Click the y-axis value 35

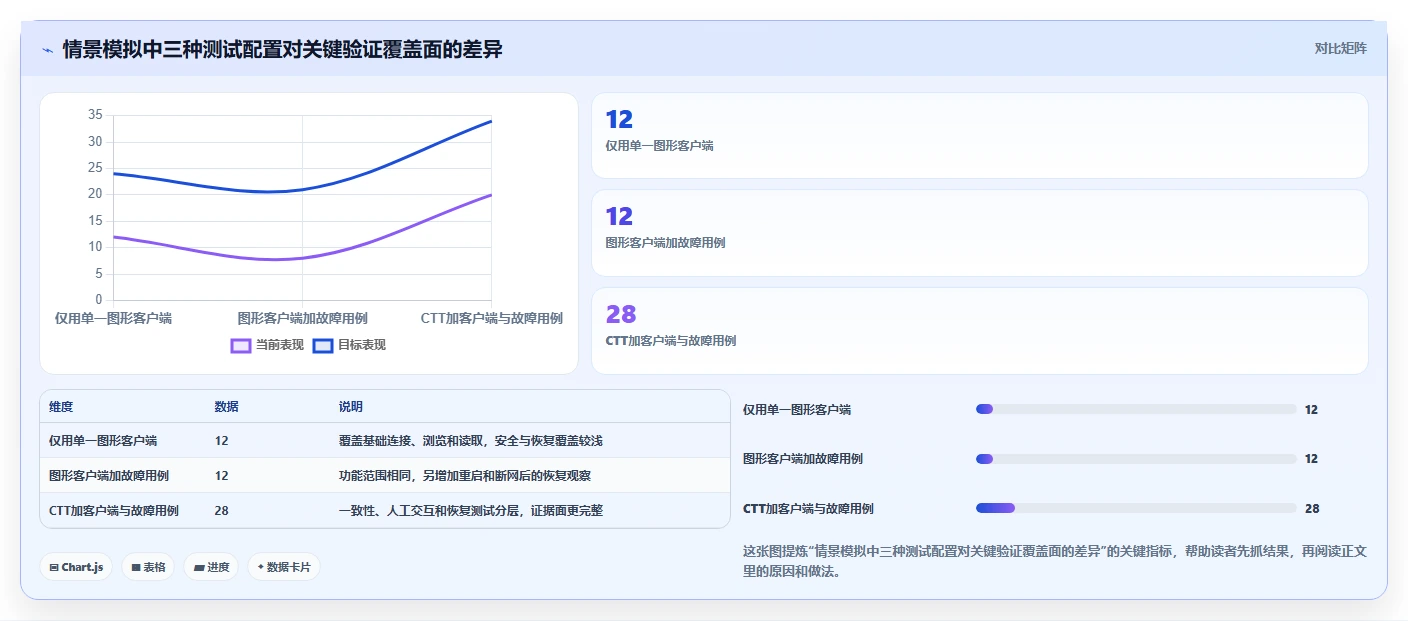coord(95,115)
